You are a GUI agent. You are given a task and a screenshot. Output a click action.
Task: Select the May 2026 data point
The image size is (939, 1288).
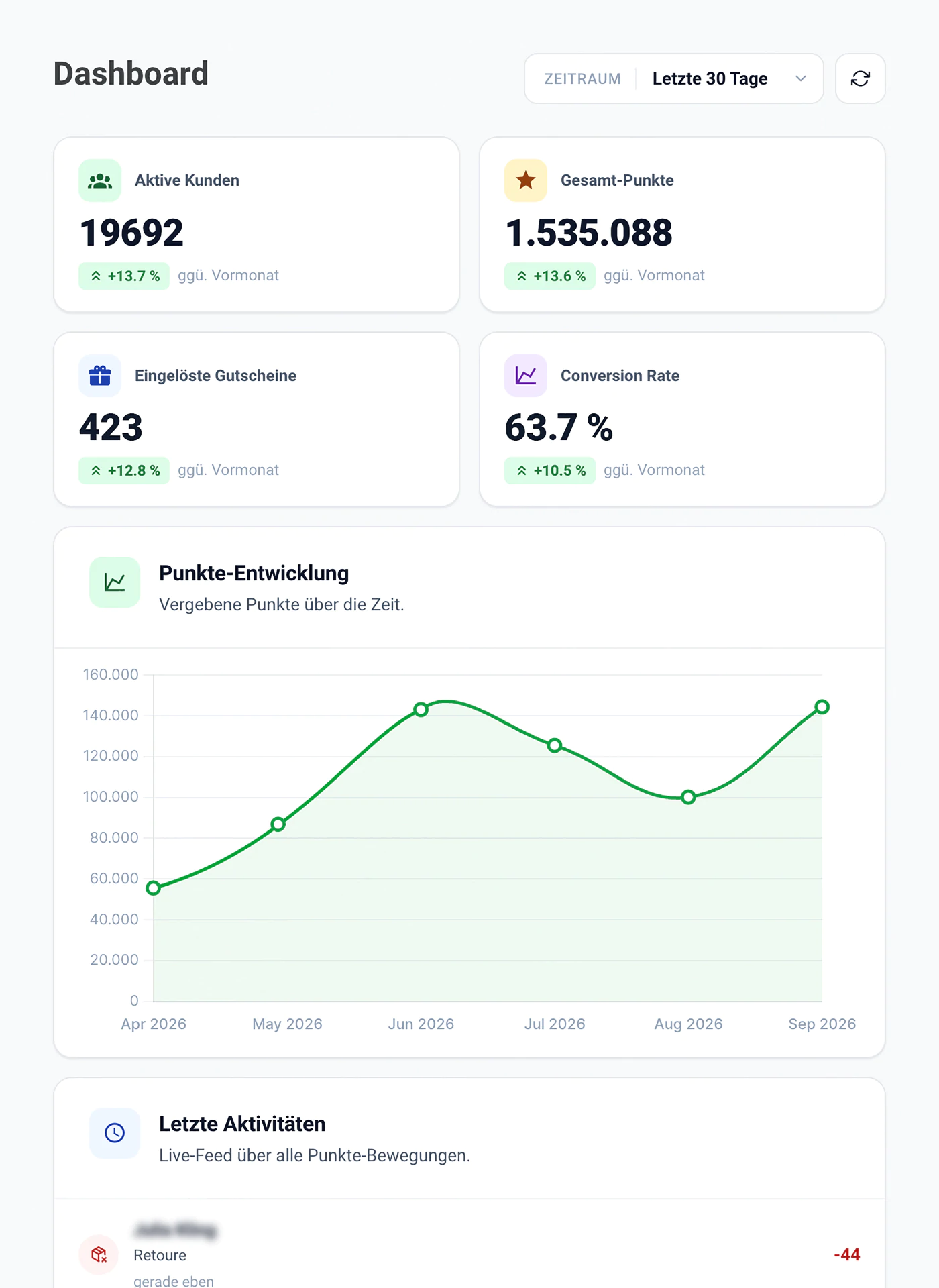278,824
